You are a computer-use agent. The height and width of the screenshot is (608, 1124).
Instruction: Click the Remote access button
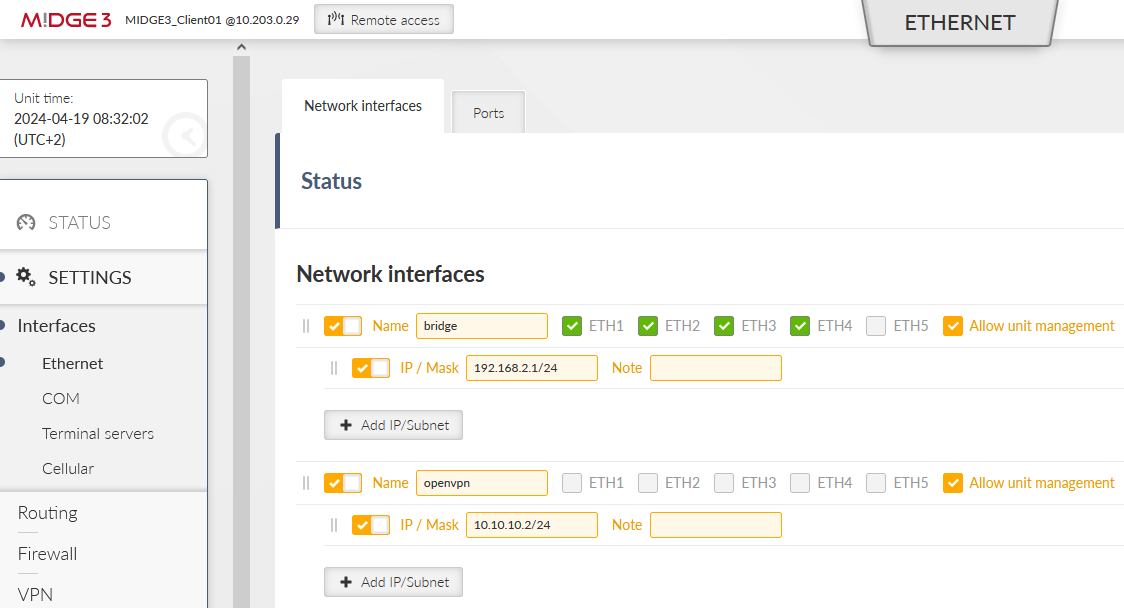pos(384,20)
